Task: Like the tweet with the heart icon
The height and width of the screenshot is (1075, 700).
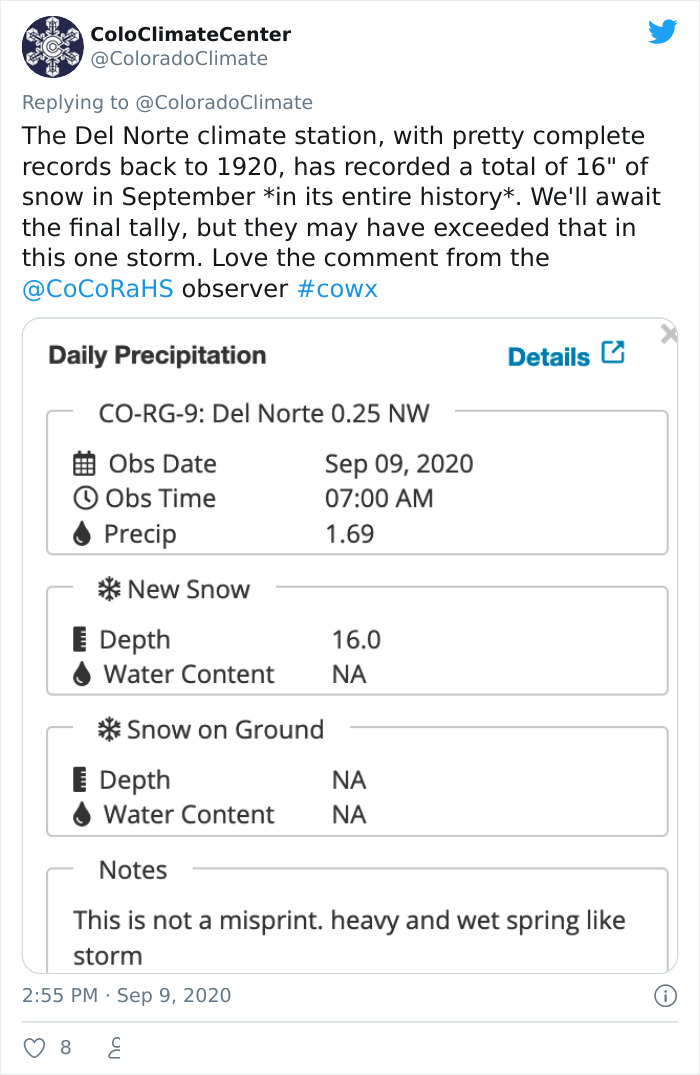Action: (x=34, y=1047)
